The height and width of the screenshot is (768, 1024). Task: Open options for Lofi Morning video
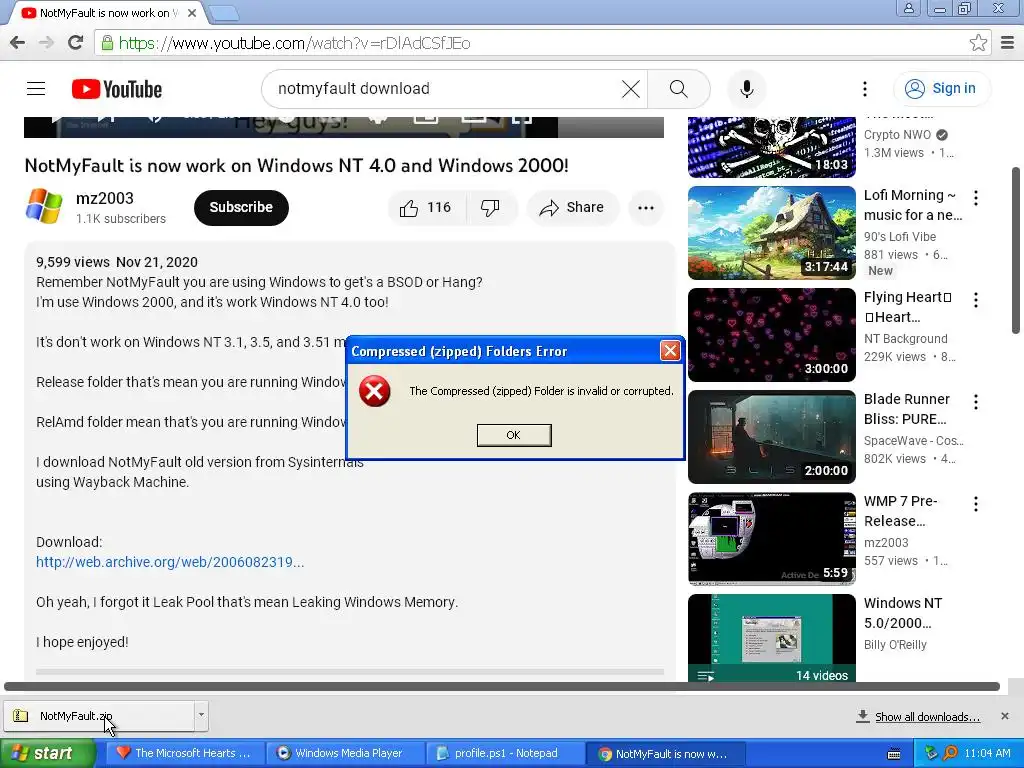pyautogui.click(x=976, y=198)
